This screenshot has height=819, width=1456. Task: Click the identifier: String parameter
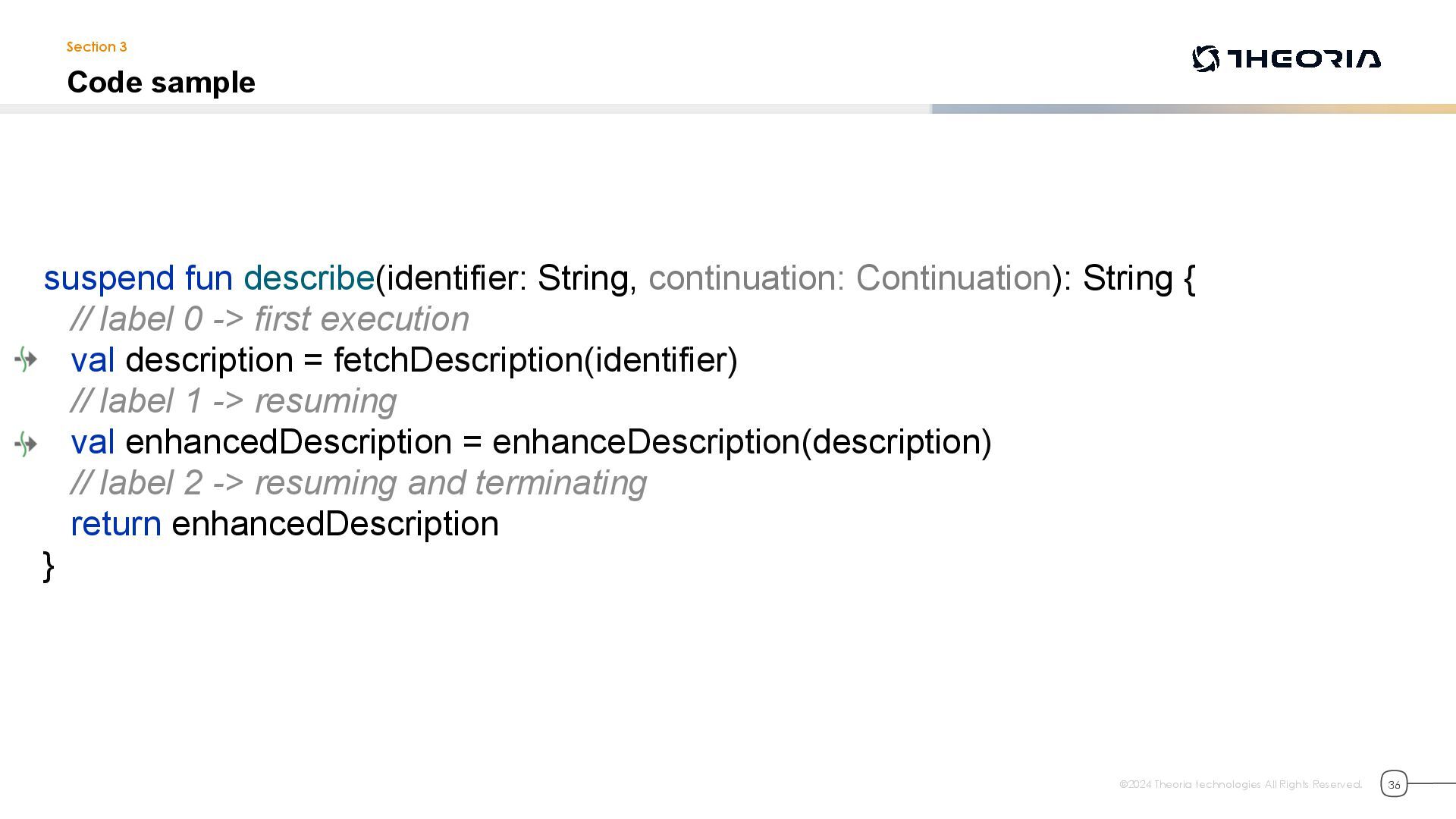(x=507, y=278)
